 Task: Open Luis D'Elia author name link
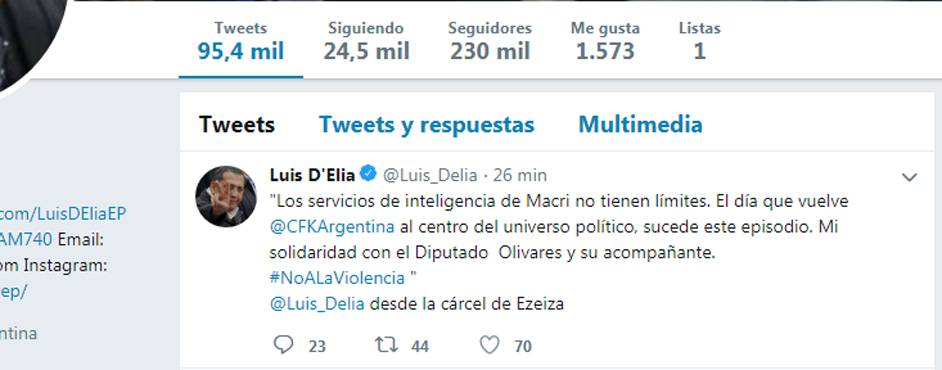pos(312,175)
